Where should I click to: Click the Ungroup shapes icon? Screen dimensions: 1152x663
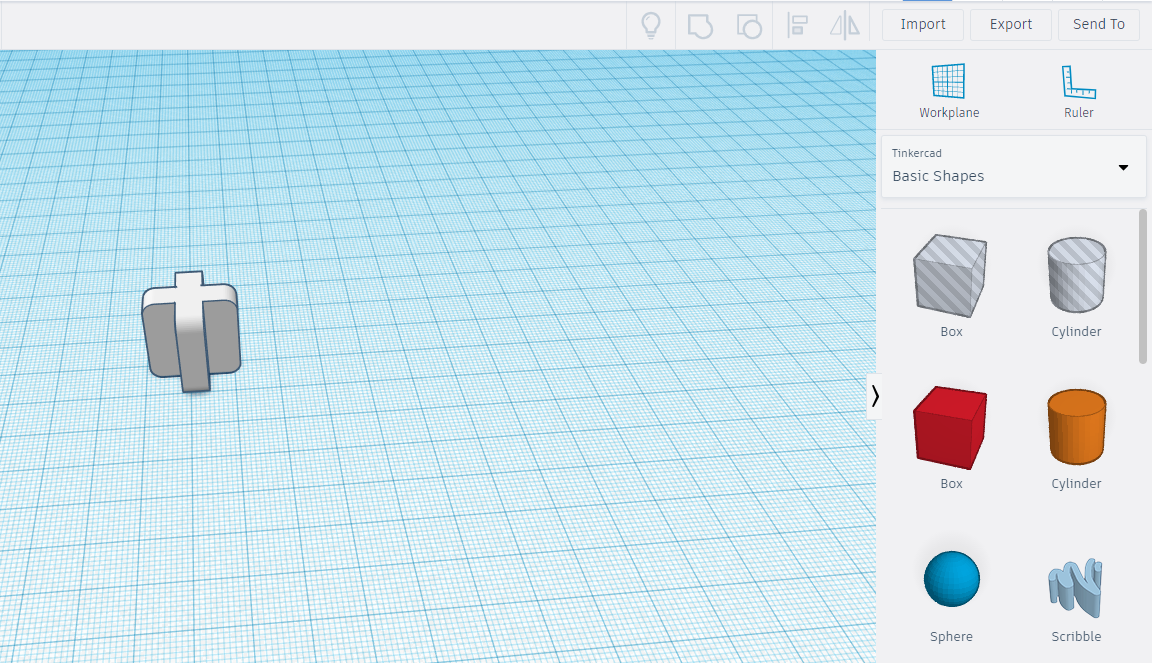(749, 26)
